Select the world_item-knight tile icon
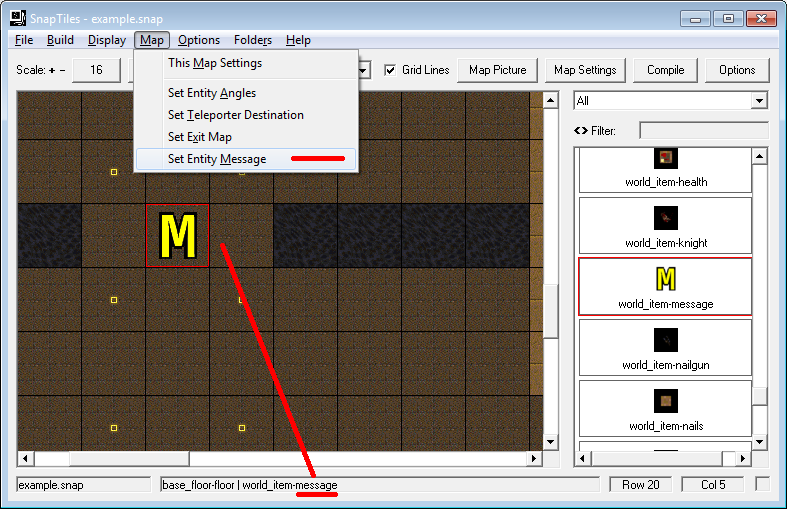The width and height of the screenshot is (787, 509). pyautogui.click(x=666, y=218)
